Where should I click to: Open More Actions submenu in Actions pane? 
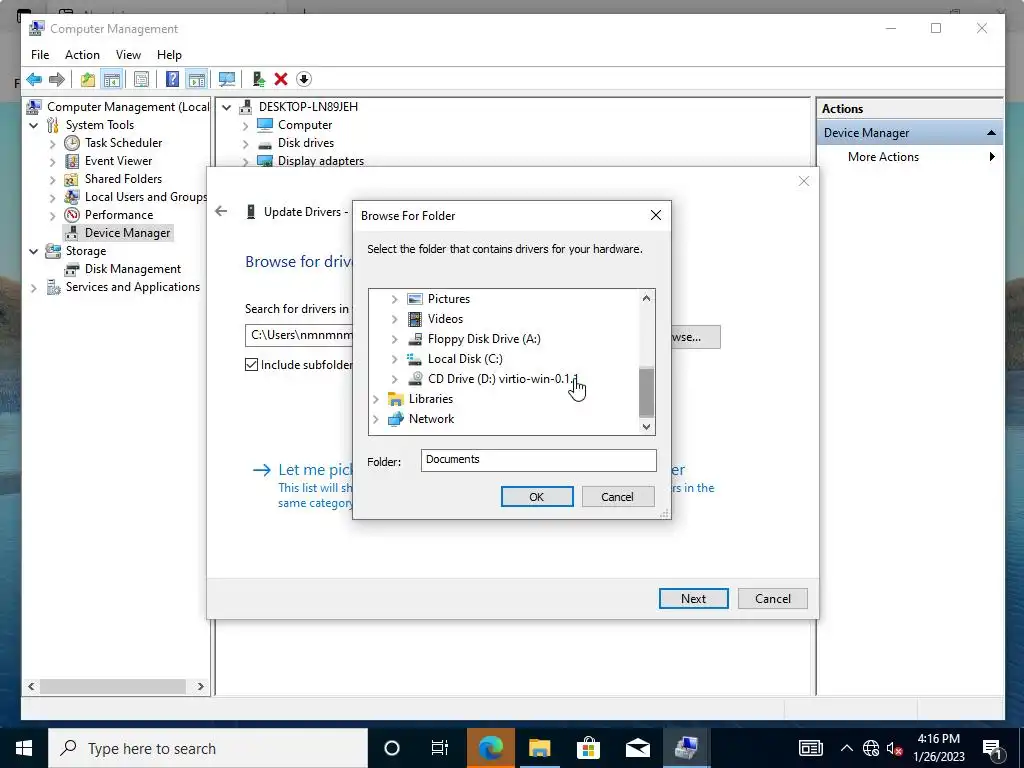[910, 157]
